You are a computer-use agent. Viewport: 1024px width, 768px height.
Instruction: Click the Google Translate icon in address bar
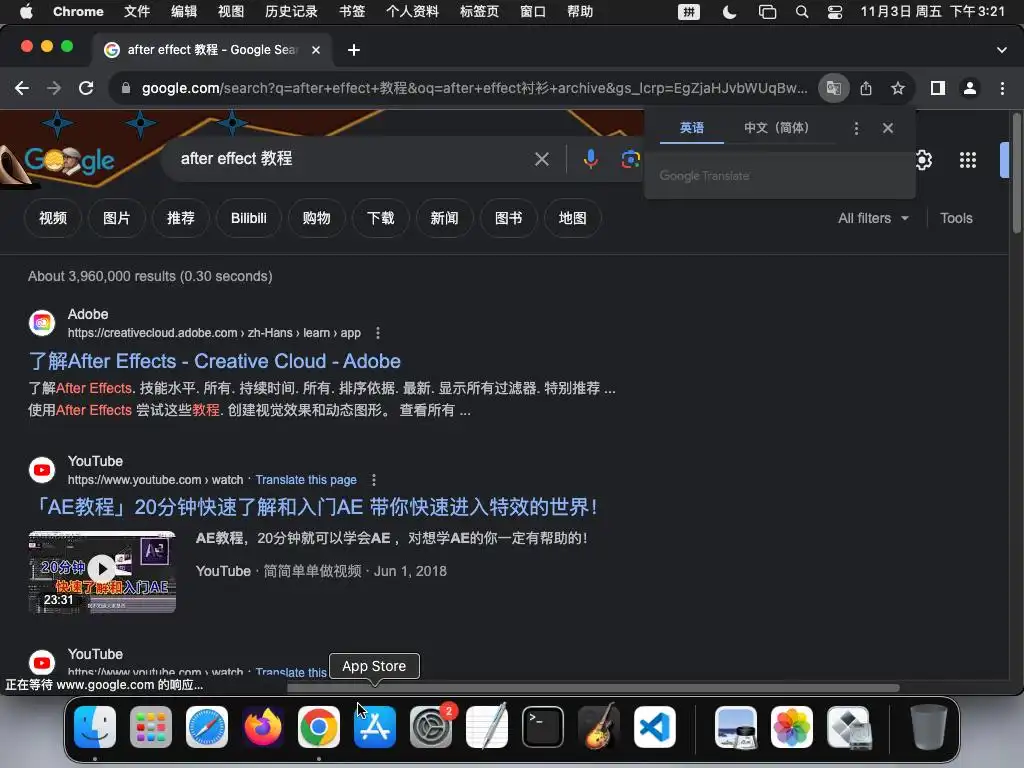[x=833, y=88]
